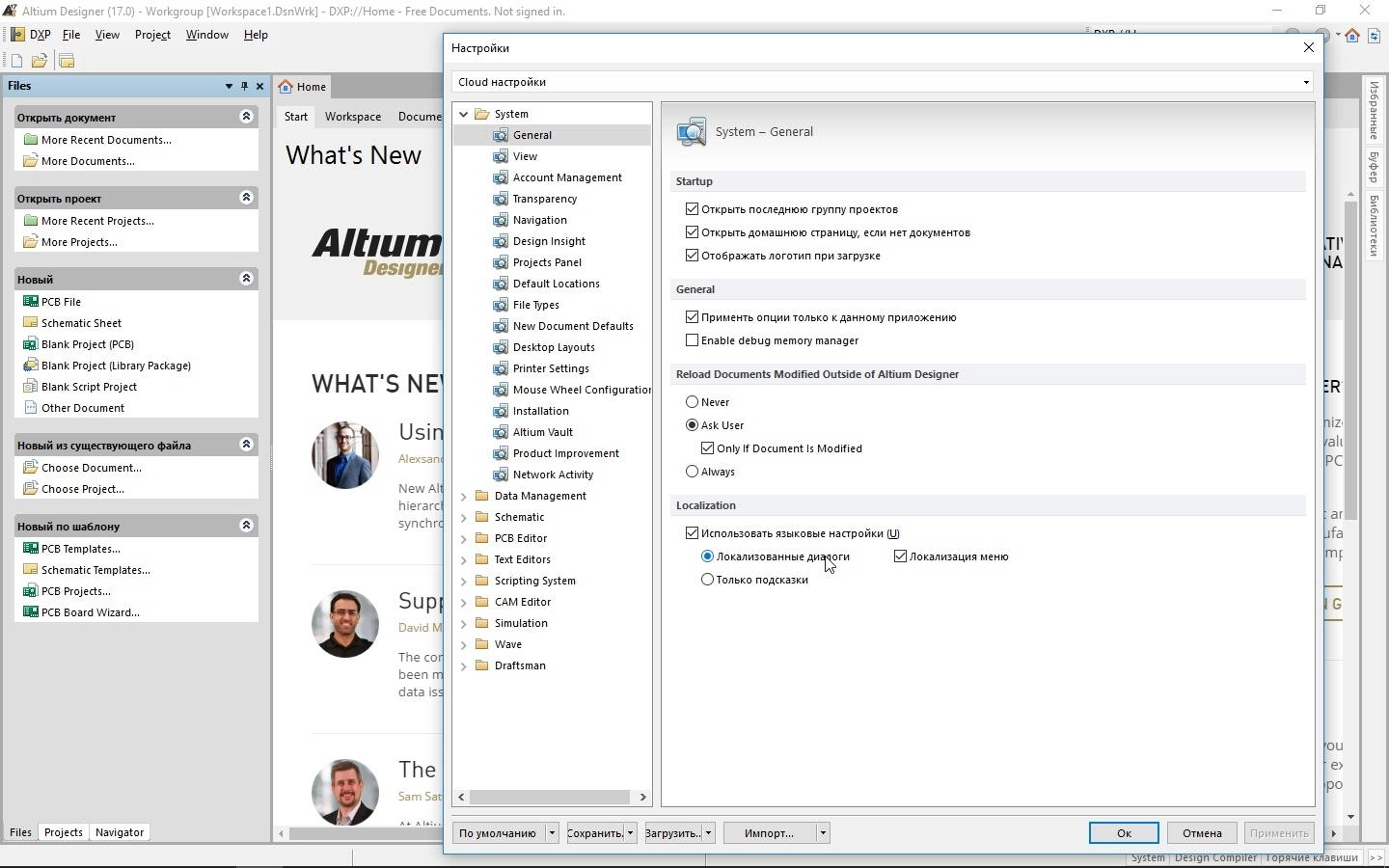Select the General settings page icon

click(501, 135)
